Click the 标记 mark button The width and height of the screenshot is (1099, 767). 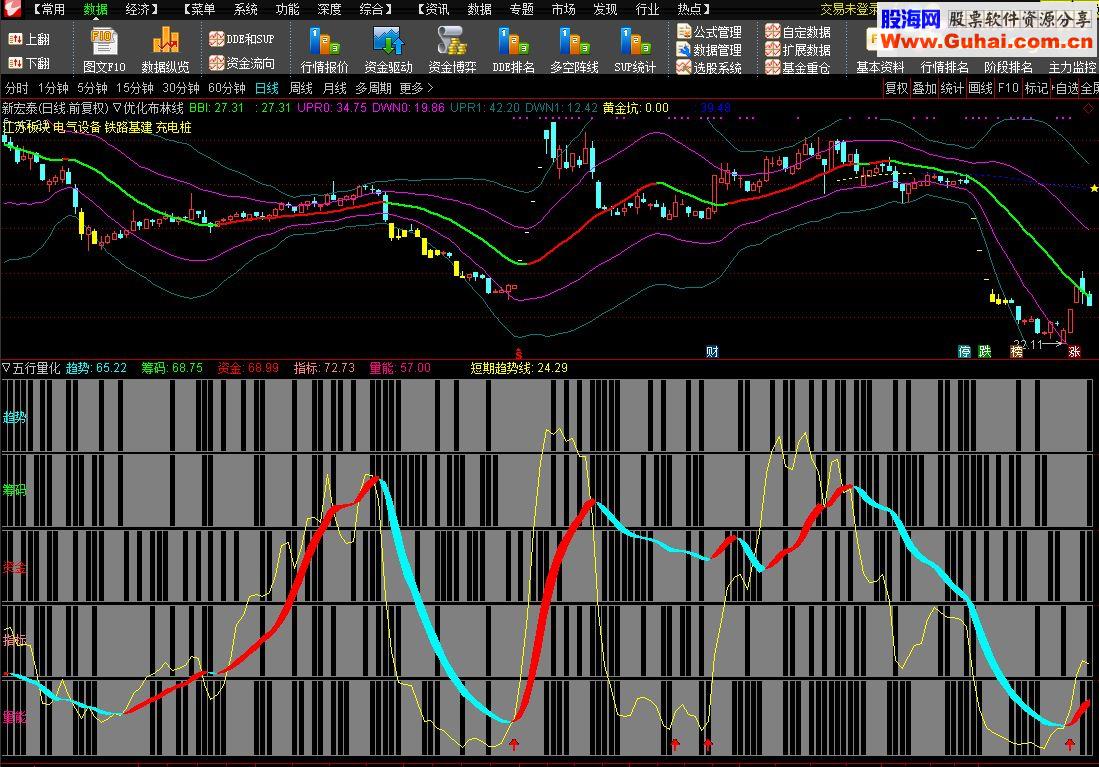point(1037,88)
